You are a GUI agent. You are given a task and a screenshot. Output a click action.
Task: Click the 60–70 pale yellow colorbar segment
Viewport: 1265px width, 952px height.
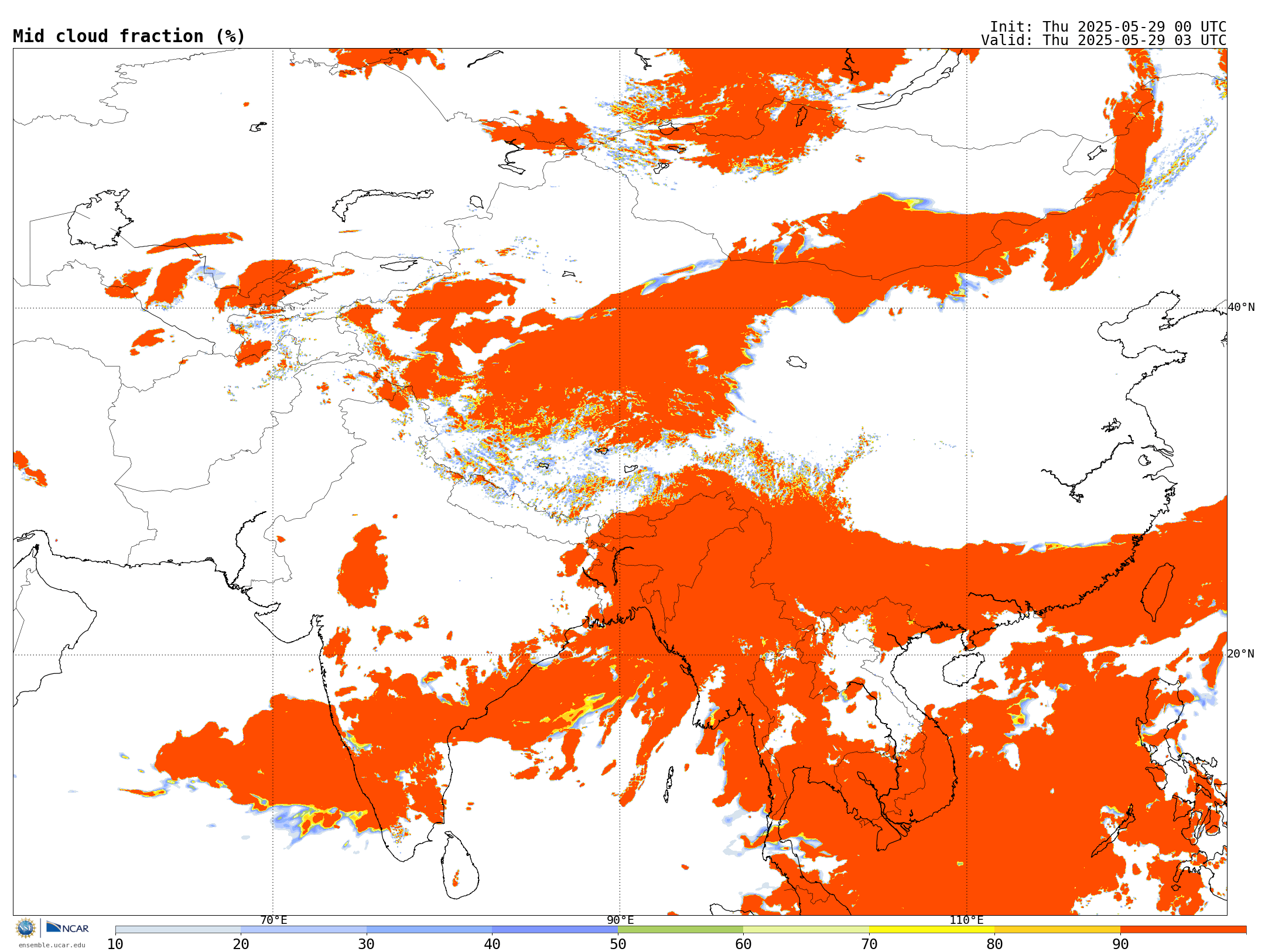(x=806, y=930)
